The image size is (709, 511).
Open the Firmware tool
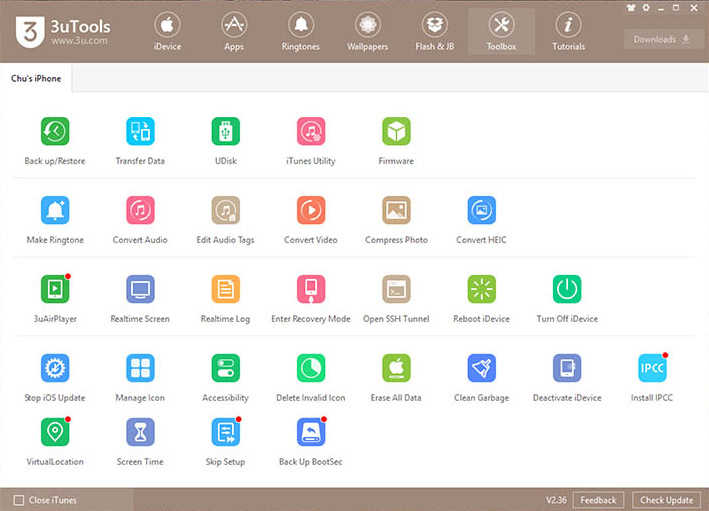click(x=396, y=131)
